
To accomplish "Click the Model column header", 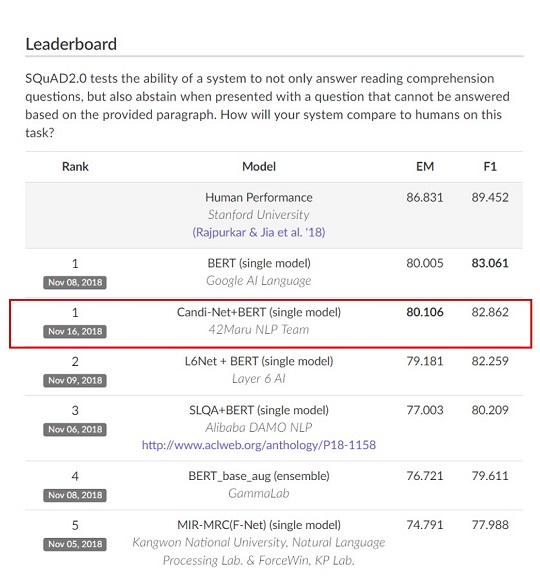I will [259, 167].
